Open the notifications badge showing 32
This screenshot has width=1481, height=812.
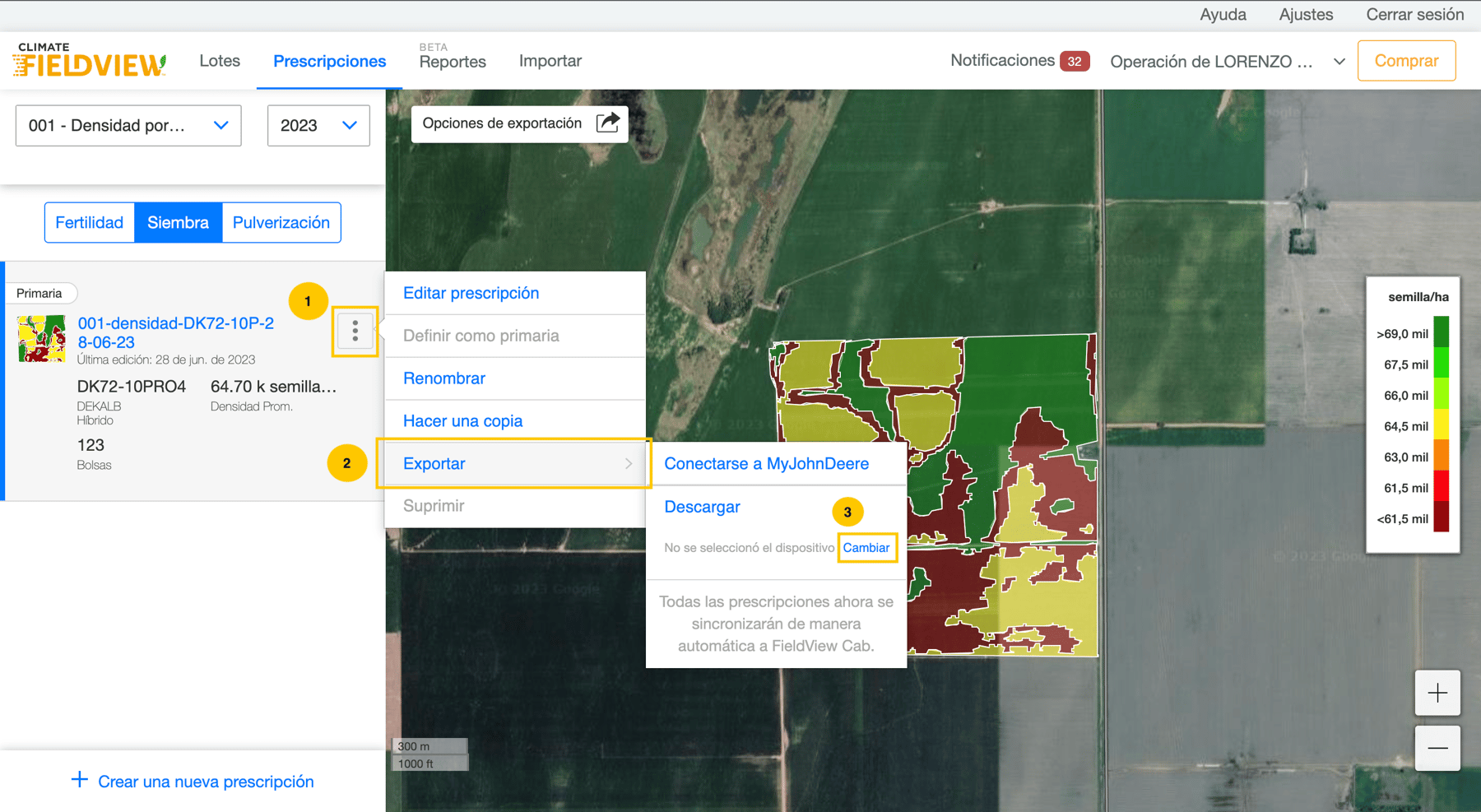click(1074, 61)
